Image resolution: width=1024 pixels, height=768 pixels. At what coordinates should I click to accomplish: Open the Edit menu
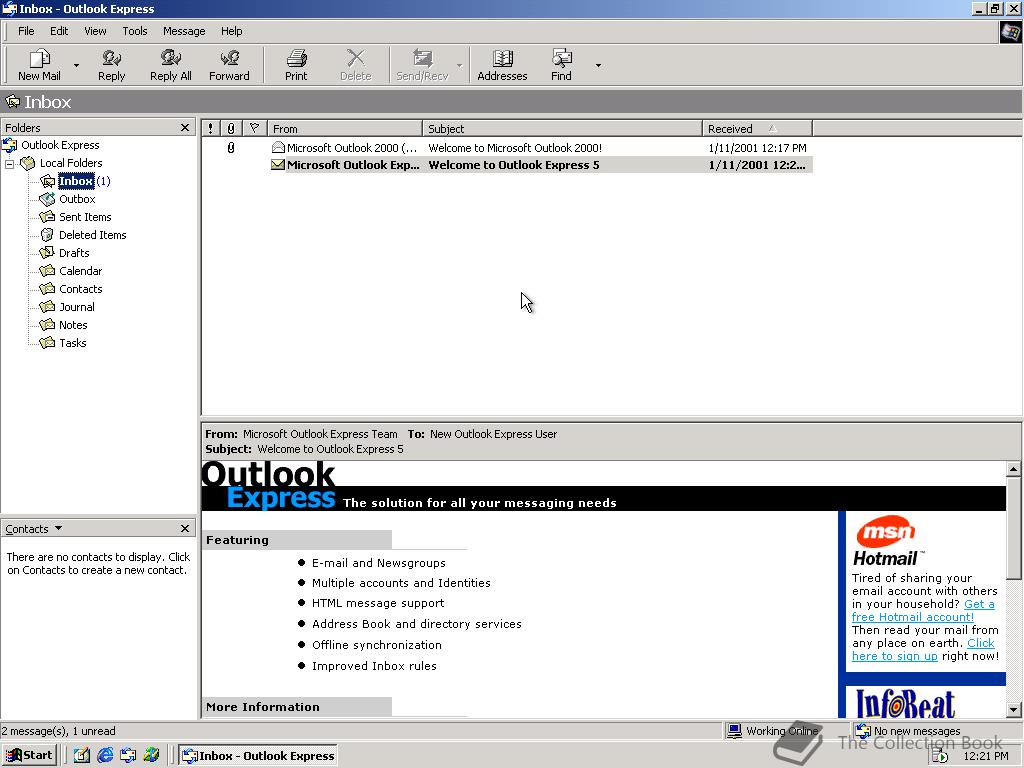point(59,31)
